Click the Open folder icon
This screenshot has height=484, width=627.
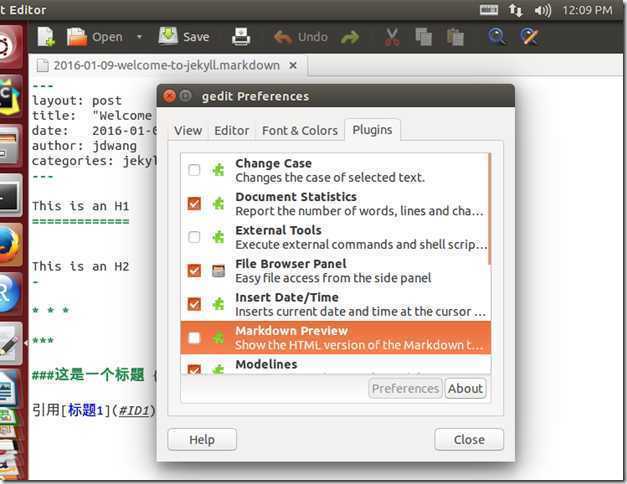[77, 37]
